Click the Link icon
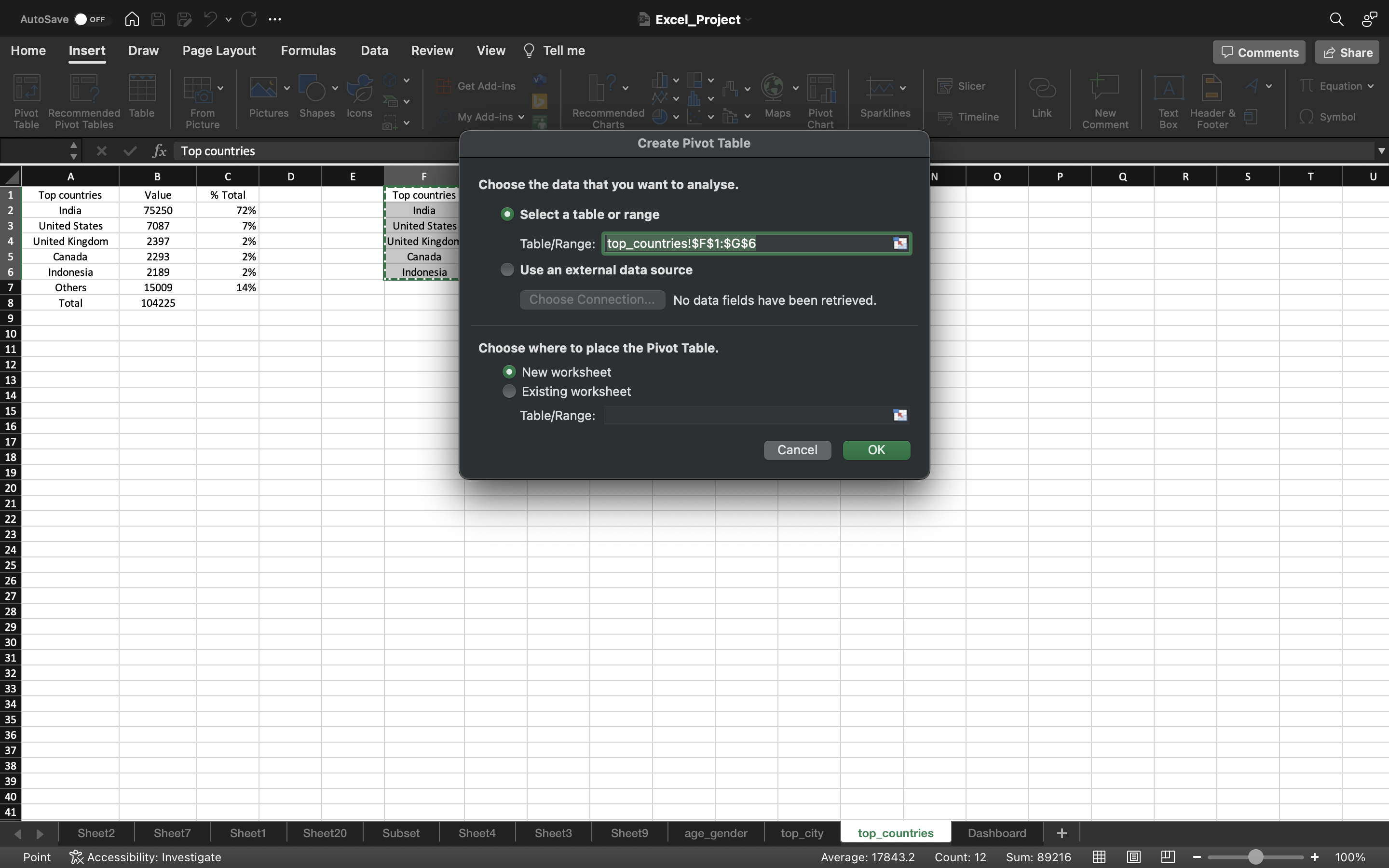The image size is (1389, 868). tap(1042, 96)
